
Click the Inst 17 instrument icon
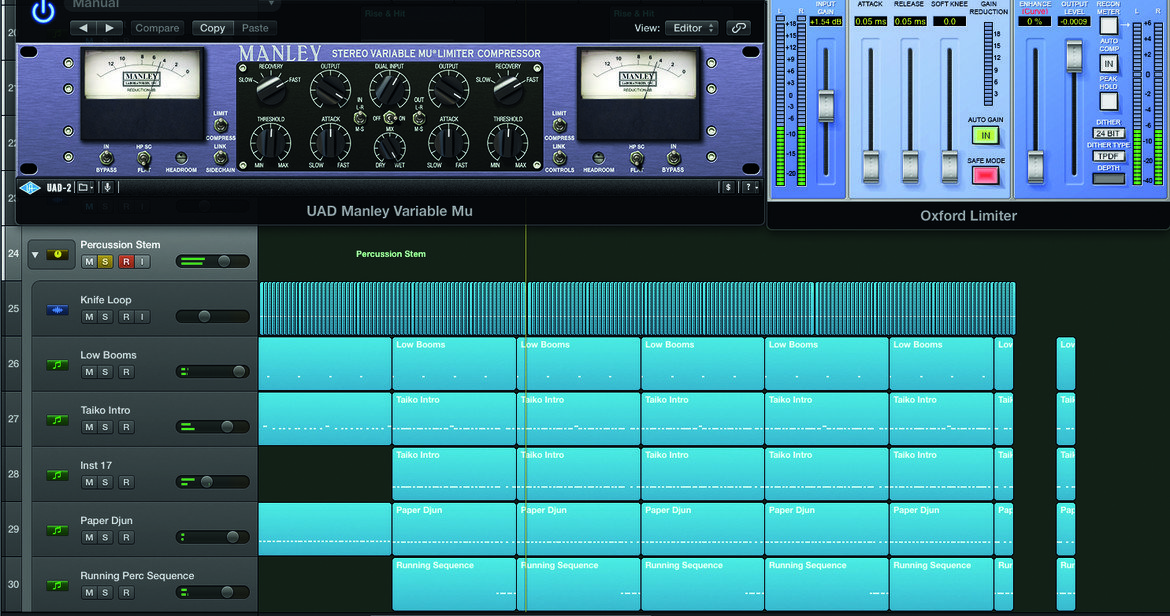[x=57, y=475]
